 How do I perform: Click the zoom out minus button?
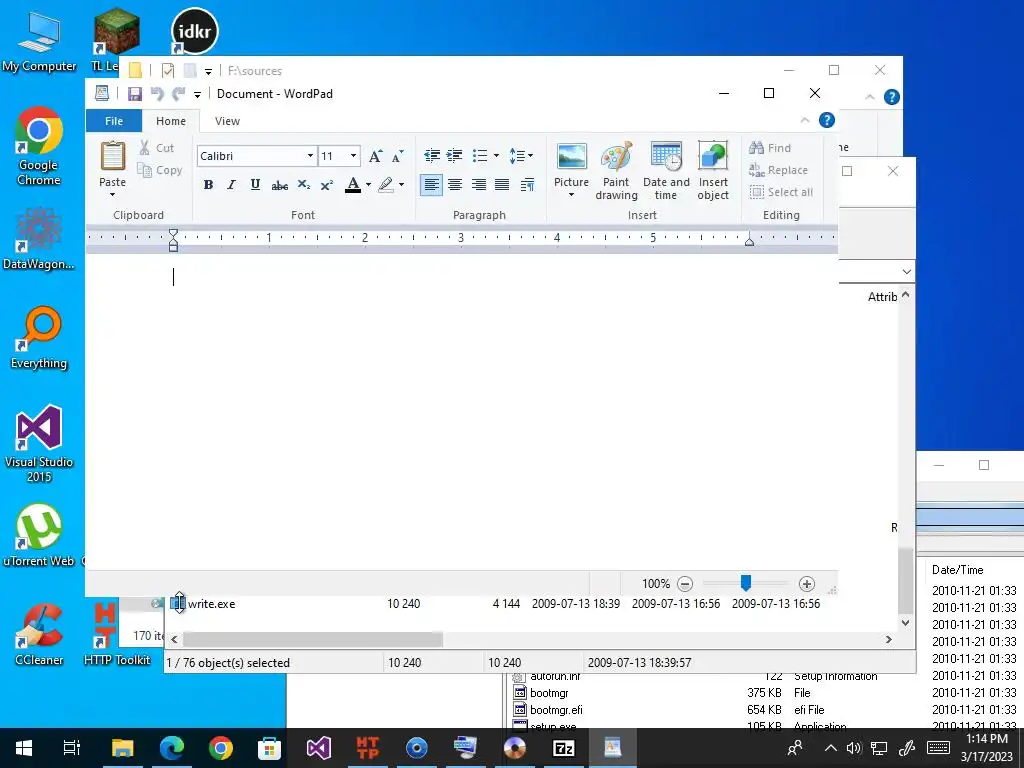click(x=685, y=584)
